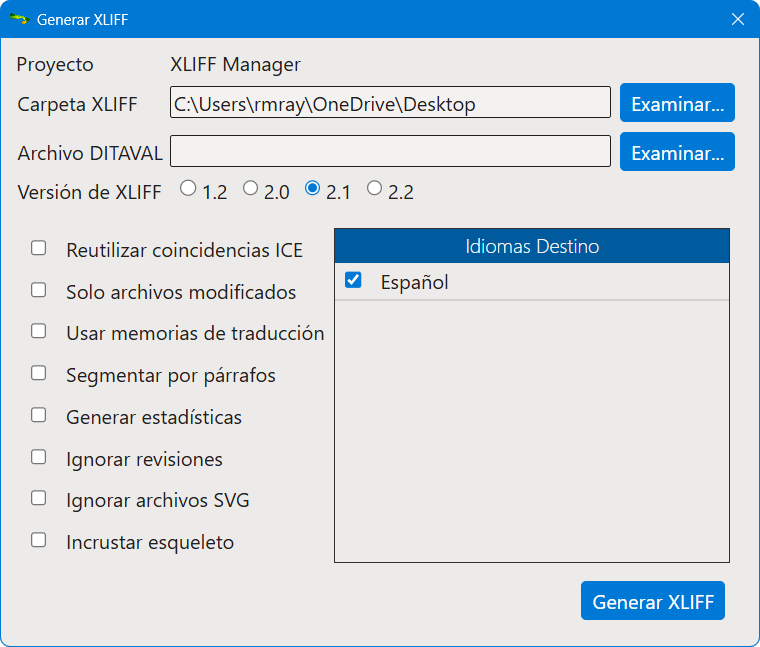
Task: Select XLIFF version 2.2
Action: (374, 188)
